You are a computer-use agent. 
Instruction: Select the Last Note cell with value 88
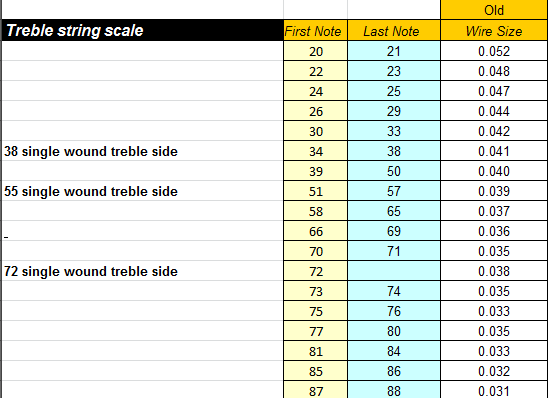tap(394, 390)
